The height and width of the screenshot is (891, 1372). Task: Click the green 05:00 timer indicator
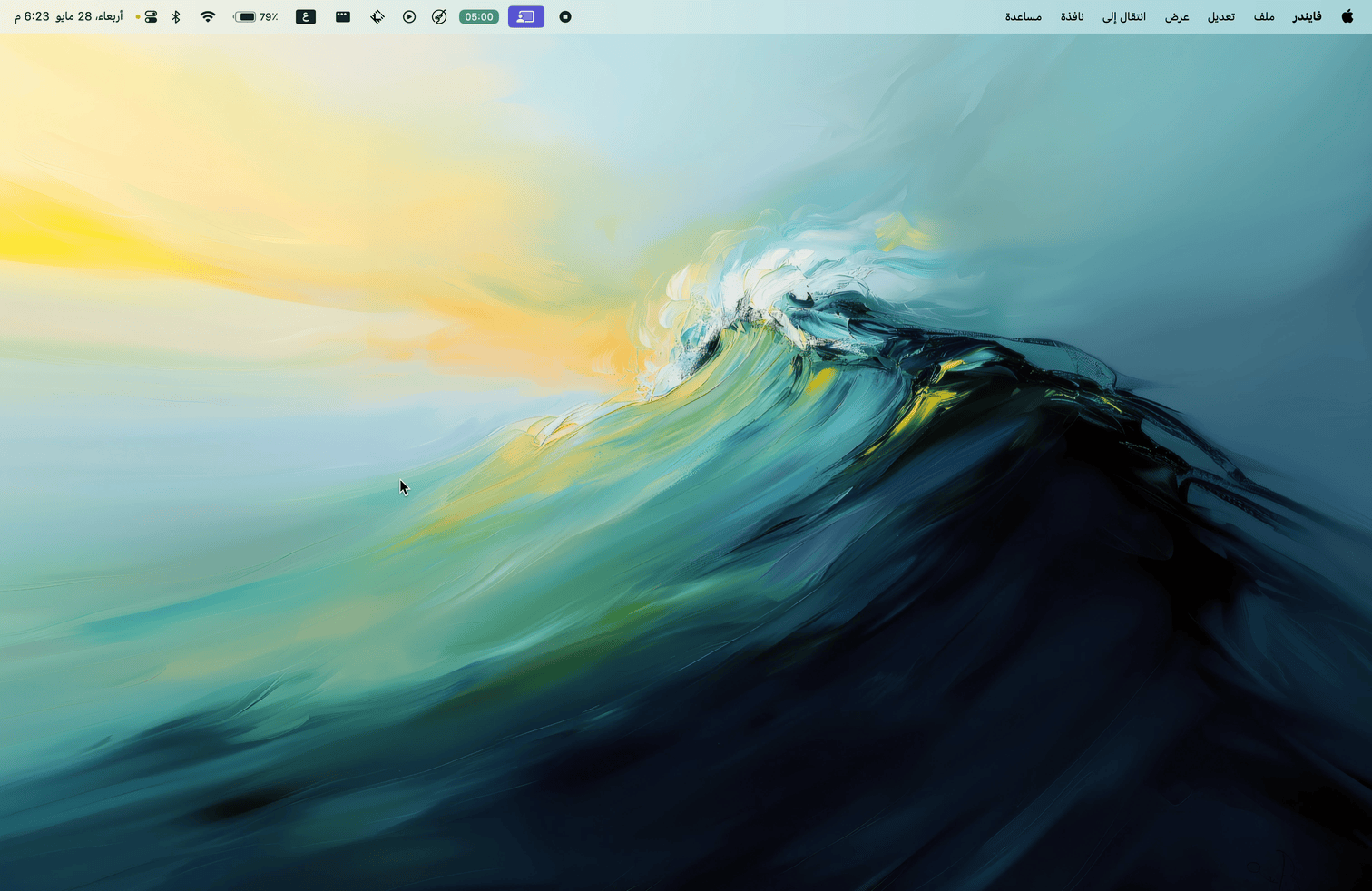479,16
